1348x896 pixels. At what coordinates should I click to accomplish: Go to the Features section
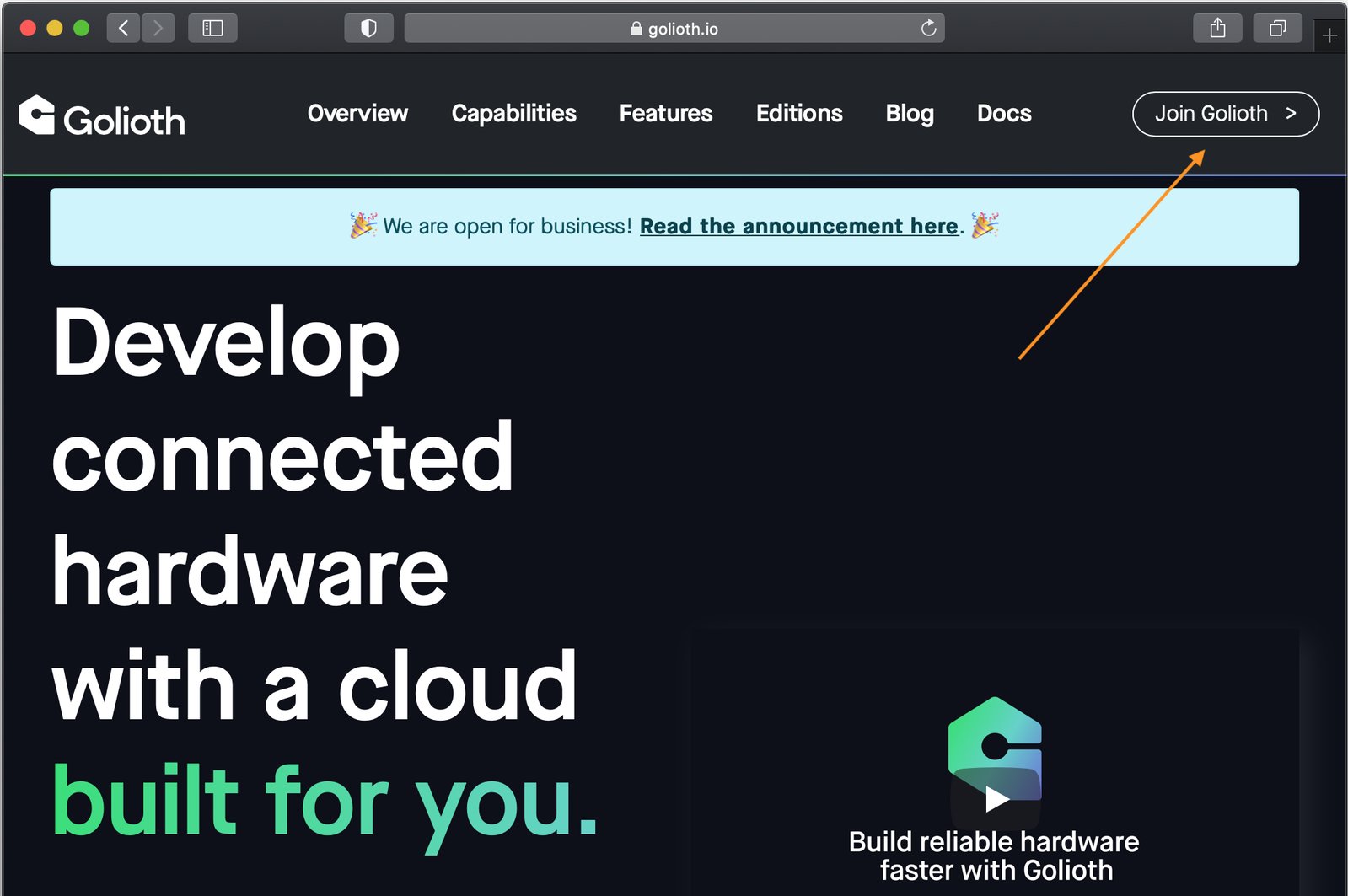click(x=666, y=113)
